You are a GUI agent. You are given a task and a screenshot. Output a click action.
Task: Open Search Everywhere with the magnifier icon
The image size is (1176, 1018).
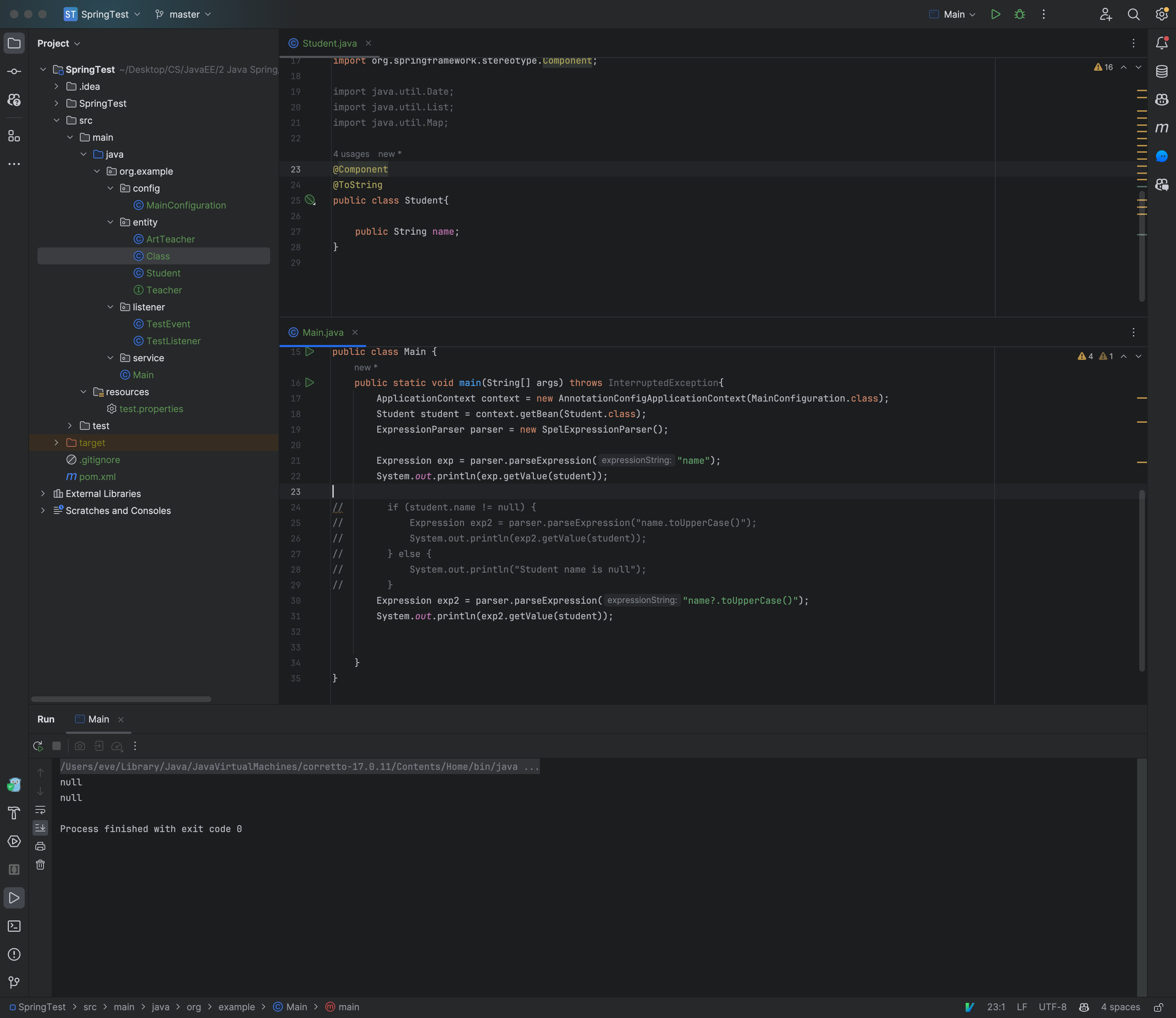pyautogui.click(x=1133, y=14)
